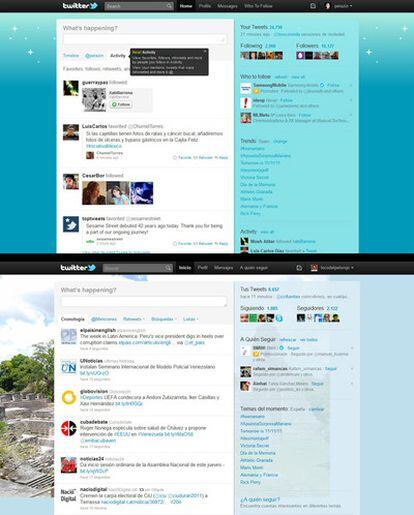
Task: Open compose tweet icon in the Spanish top bar
Action: pyautogui.click(x=299, y=268)
